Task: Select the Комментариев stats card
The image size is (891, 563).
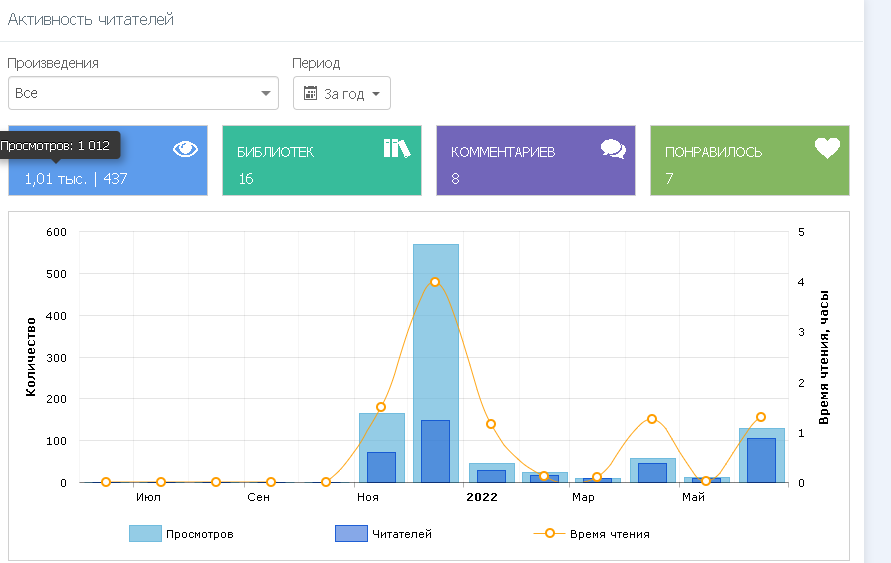Action: pos(535,160)
